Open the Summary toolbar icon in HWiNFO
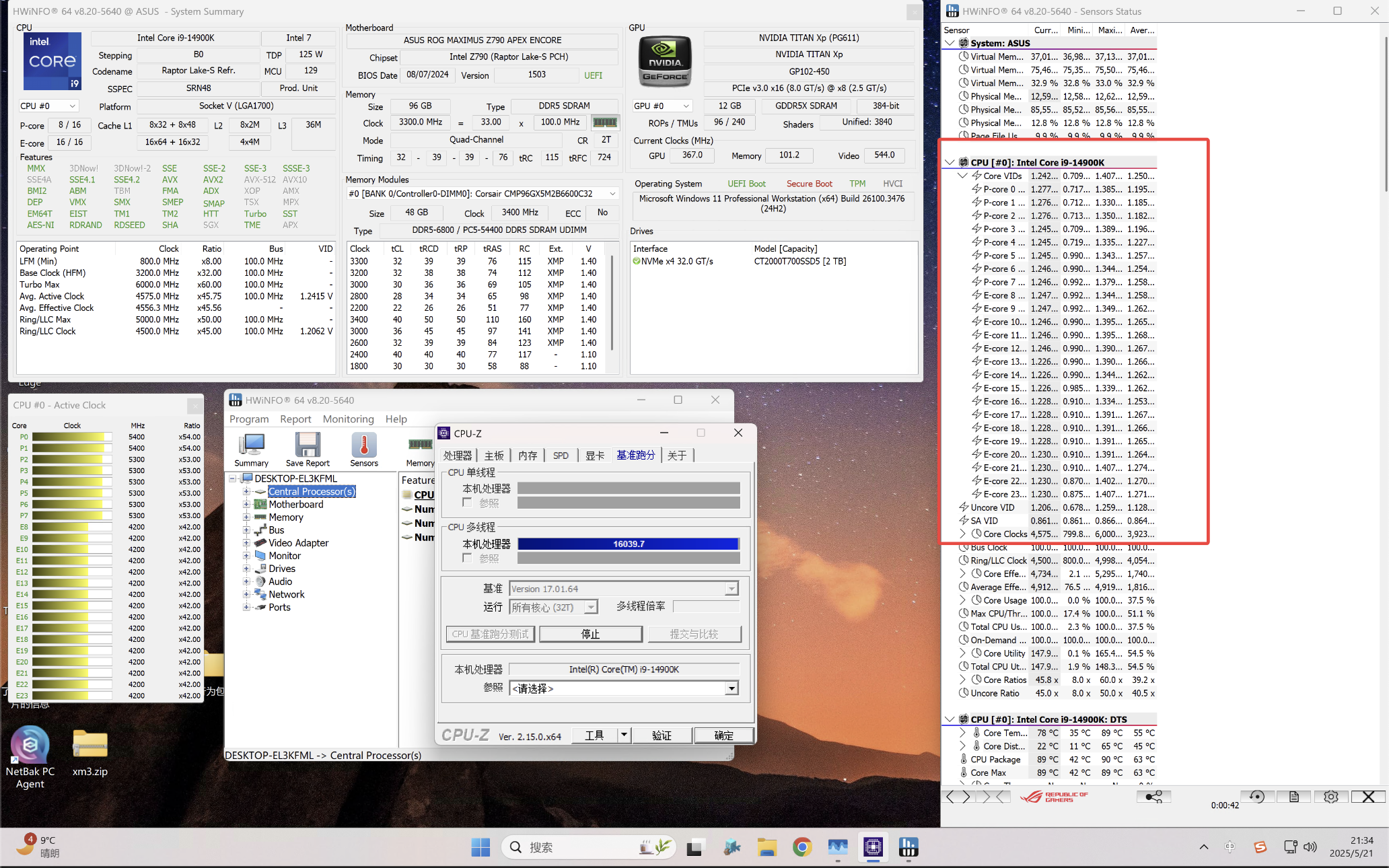This screenshot has height=868, width=1389. (251, 449)
